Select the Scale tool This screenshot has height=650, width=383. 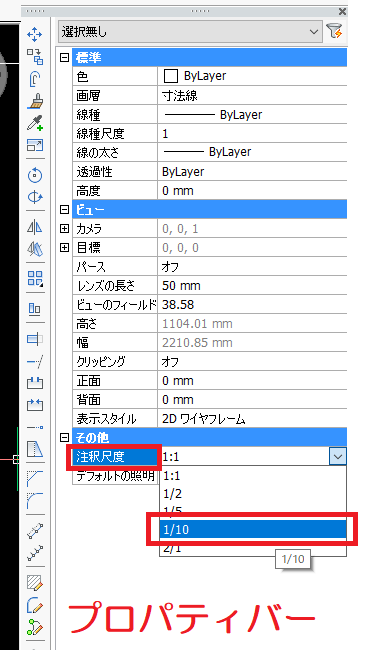coord(35,145)
